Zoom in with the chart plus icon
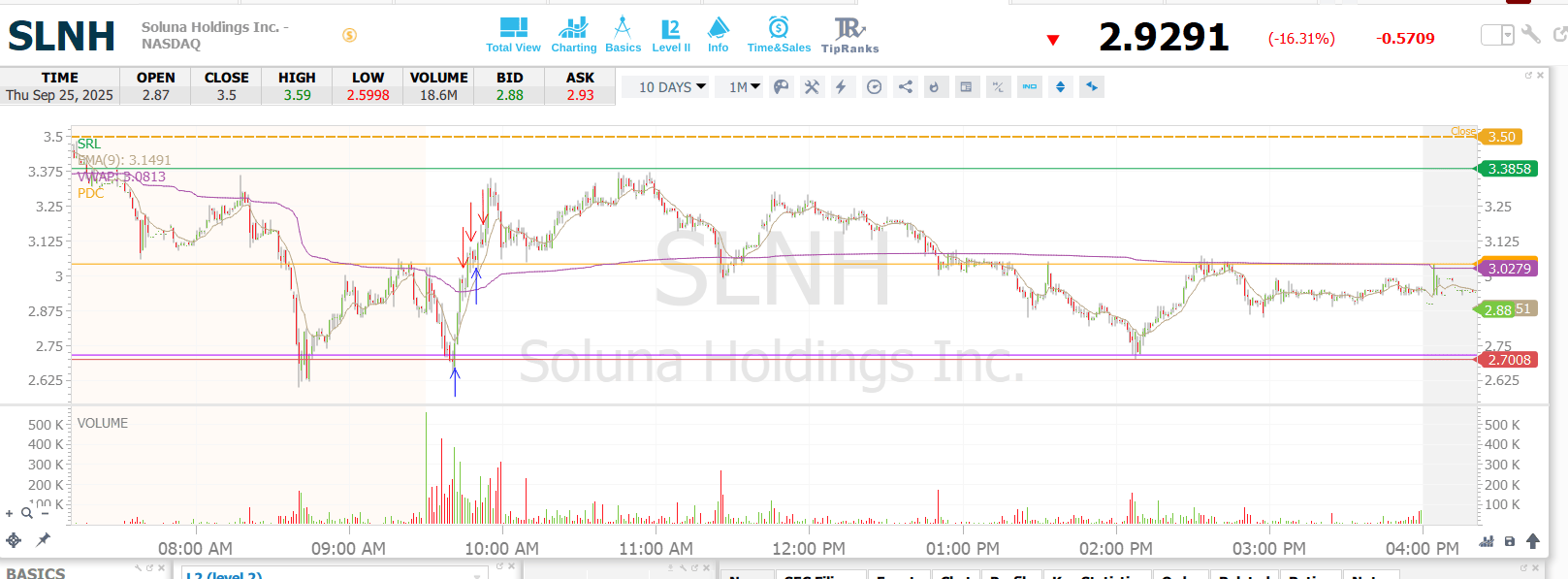 tap(10, 514)
